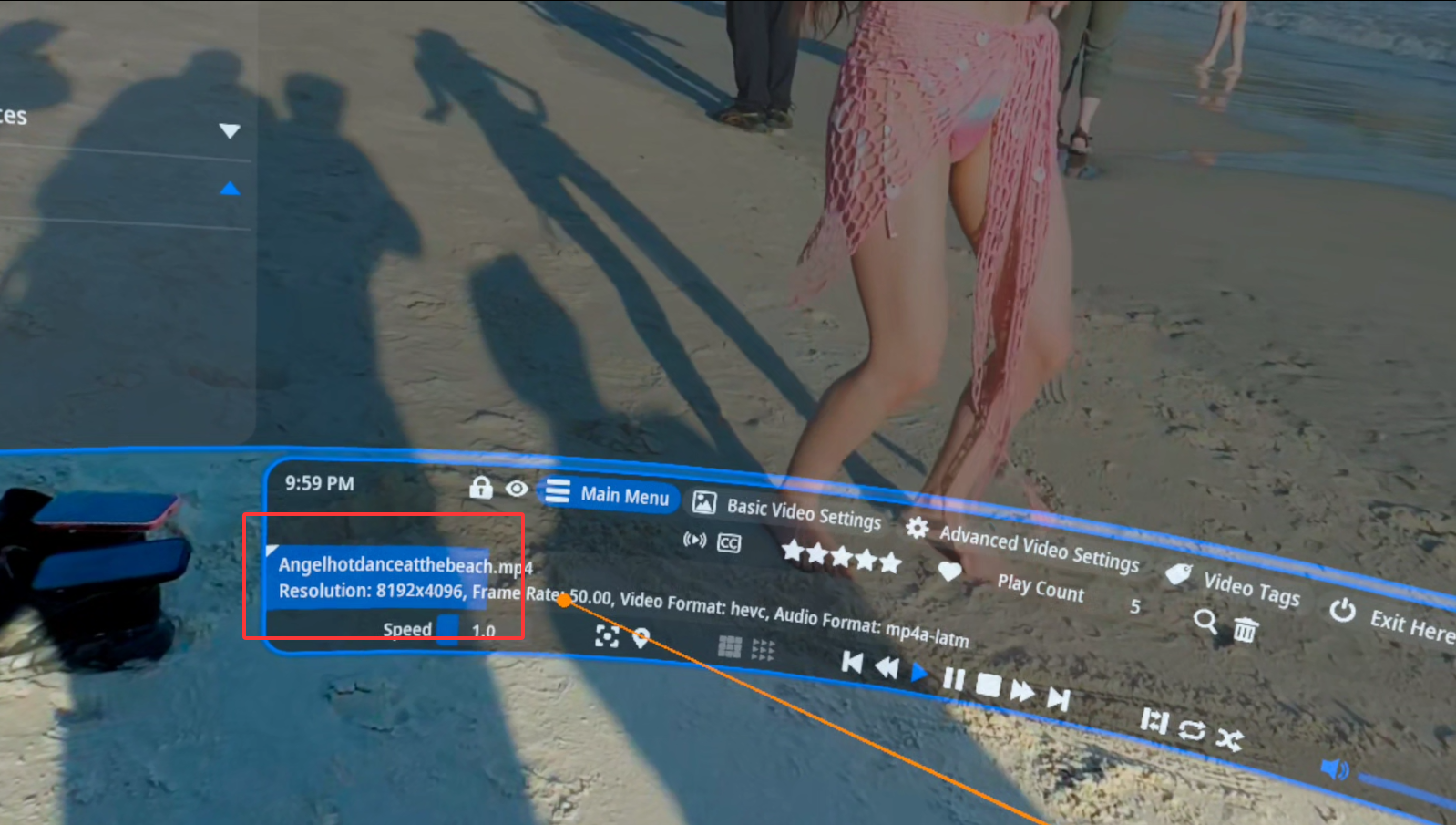Rewind the video
The height and width of the screenshot is (825, 1456).
click(887, 668)
